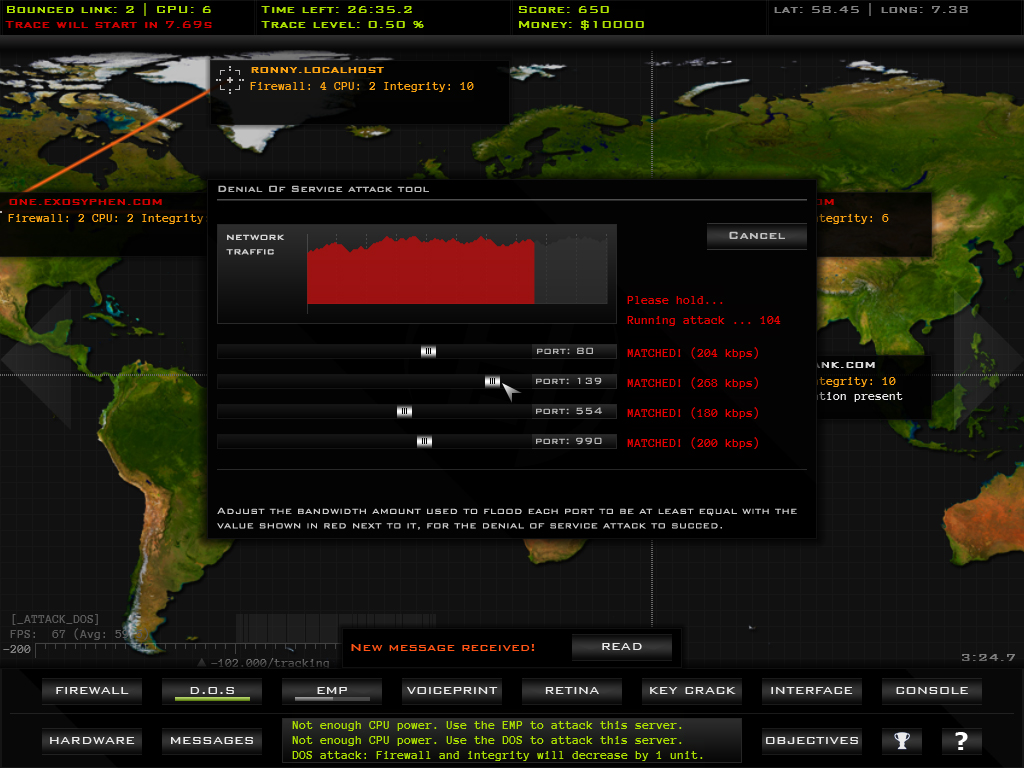The height and width of the screenshot is (768, 1024).
Task: Open the Retina scanner tool
Action: coord(572,691)
